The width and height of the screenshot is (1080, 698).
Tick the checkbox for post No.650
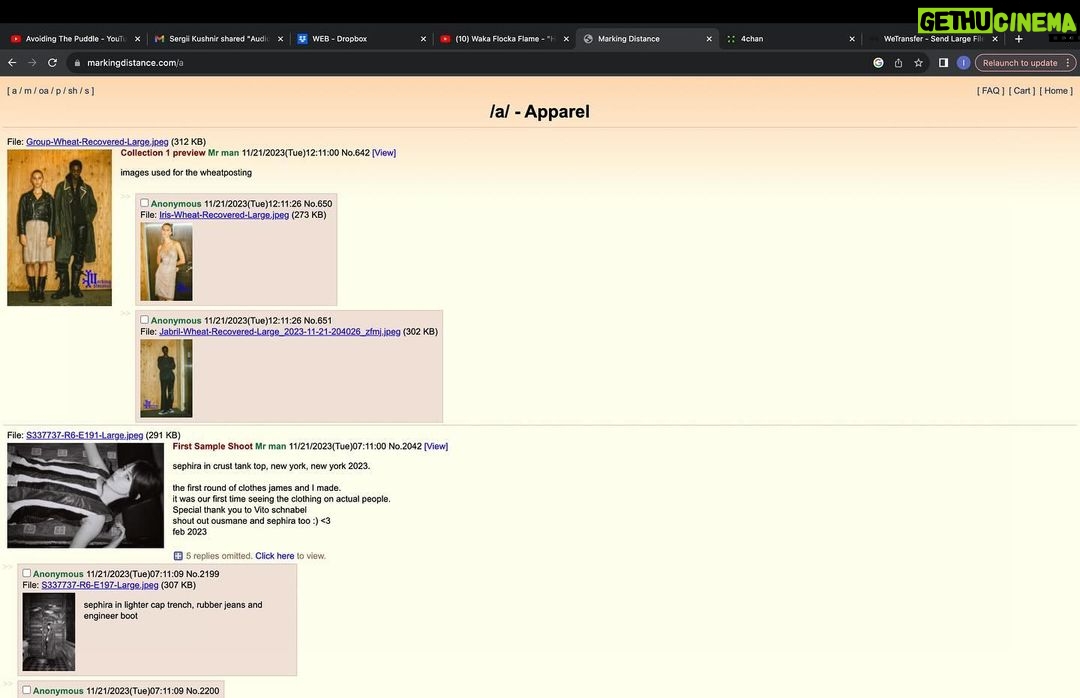144,203
